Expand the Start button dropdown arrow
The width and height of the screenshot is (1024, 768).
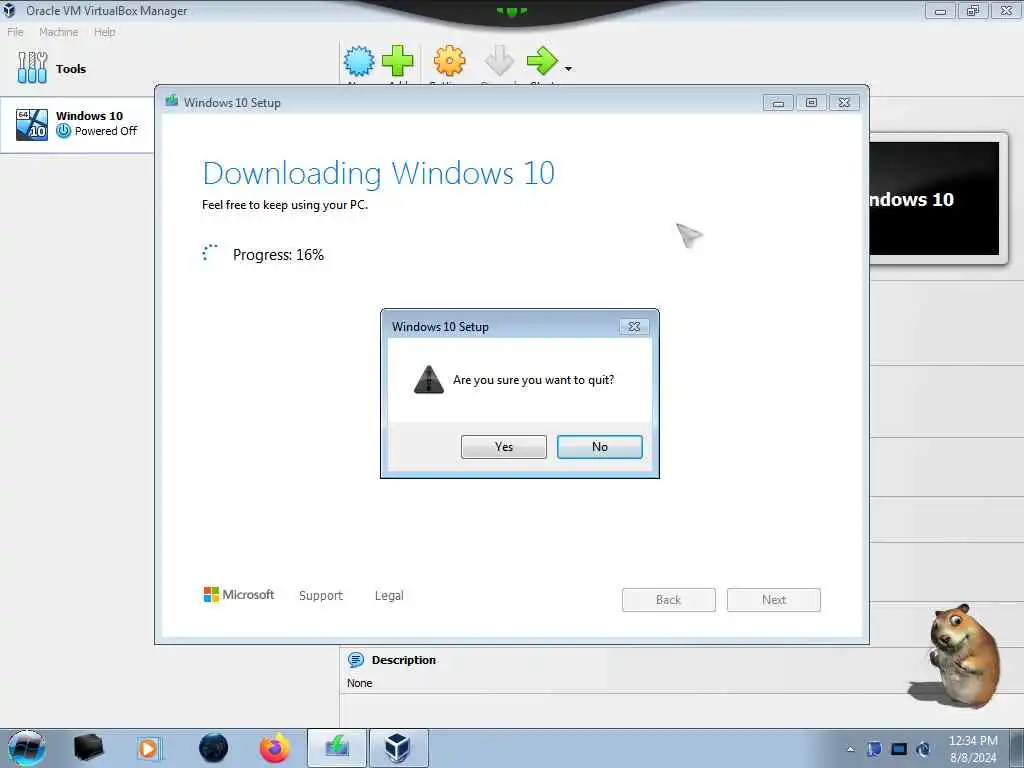point(568,69)
